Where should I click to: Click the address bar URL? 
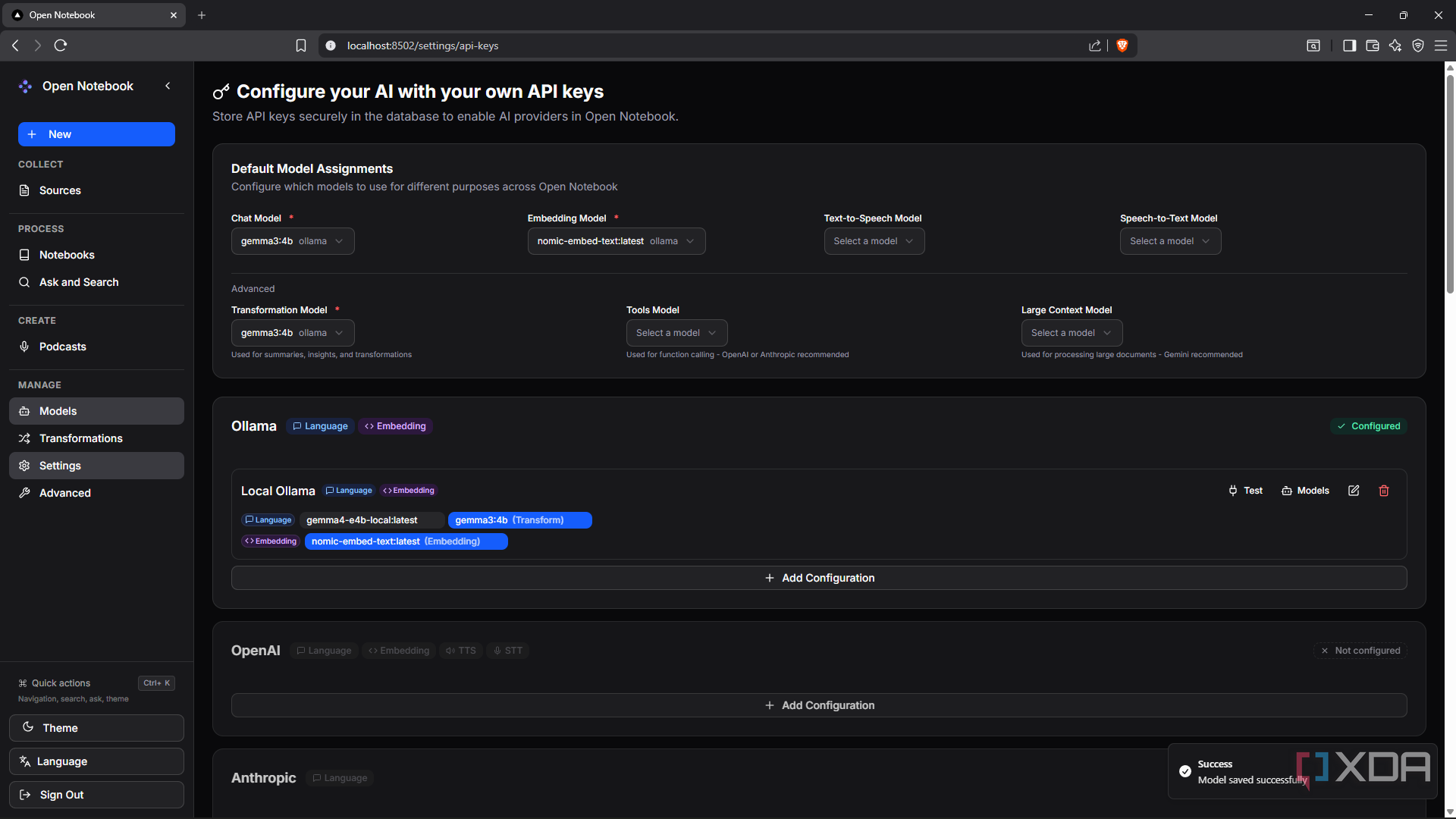point(422,45)
